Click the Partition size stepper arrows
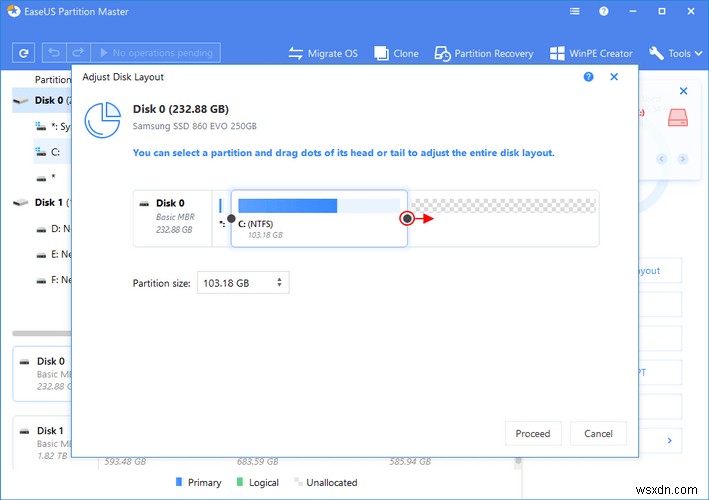Image resolution: width=709 pixels, height=500 pixels. point(279,283)
